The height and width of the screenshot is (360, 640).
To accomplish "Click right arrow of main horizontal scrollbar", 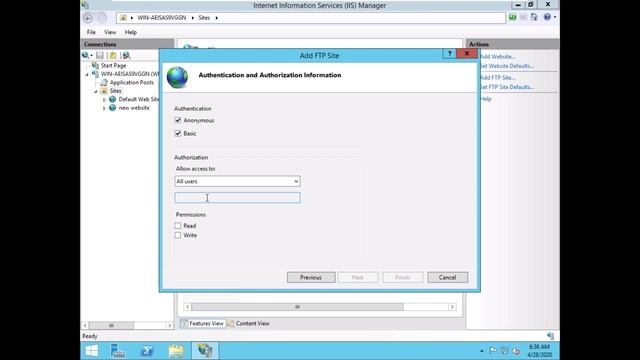I will click(x=452, y=307).
